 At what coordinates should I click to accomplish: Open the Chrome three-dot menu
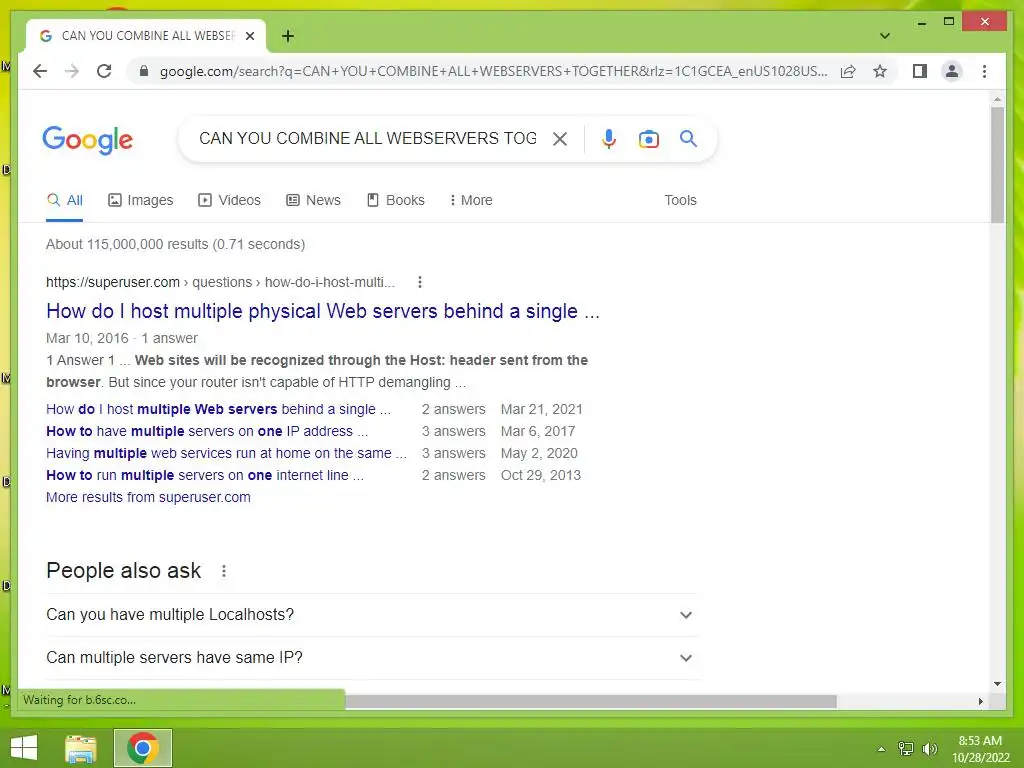(x=984, y=71)
